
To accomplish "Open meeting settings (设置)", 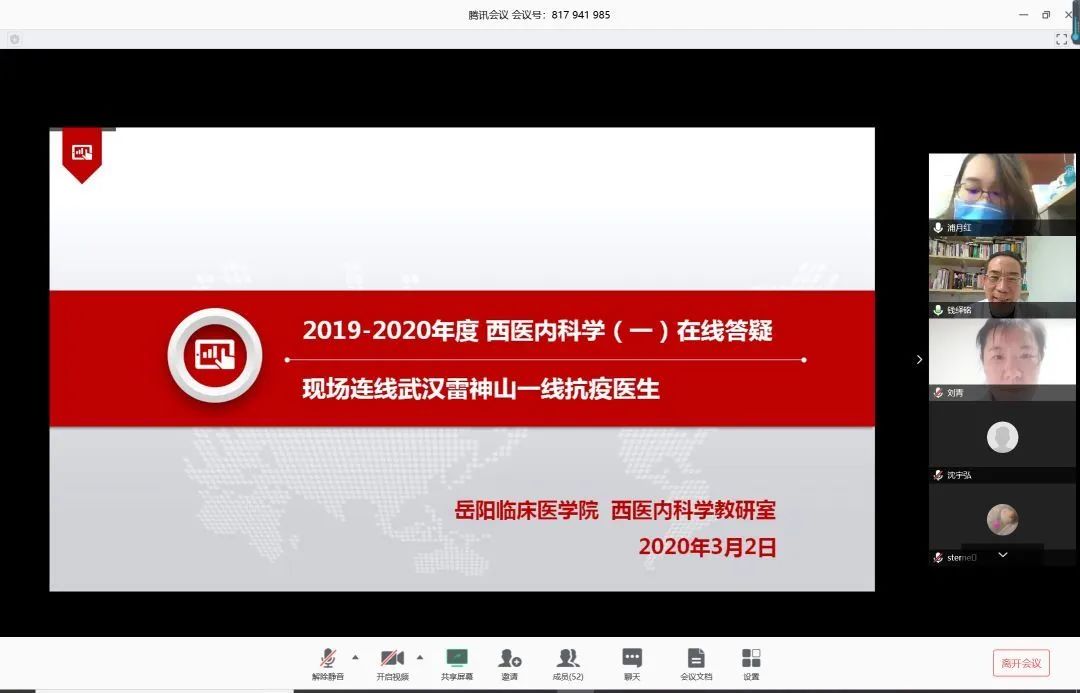I will 751,661.
